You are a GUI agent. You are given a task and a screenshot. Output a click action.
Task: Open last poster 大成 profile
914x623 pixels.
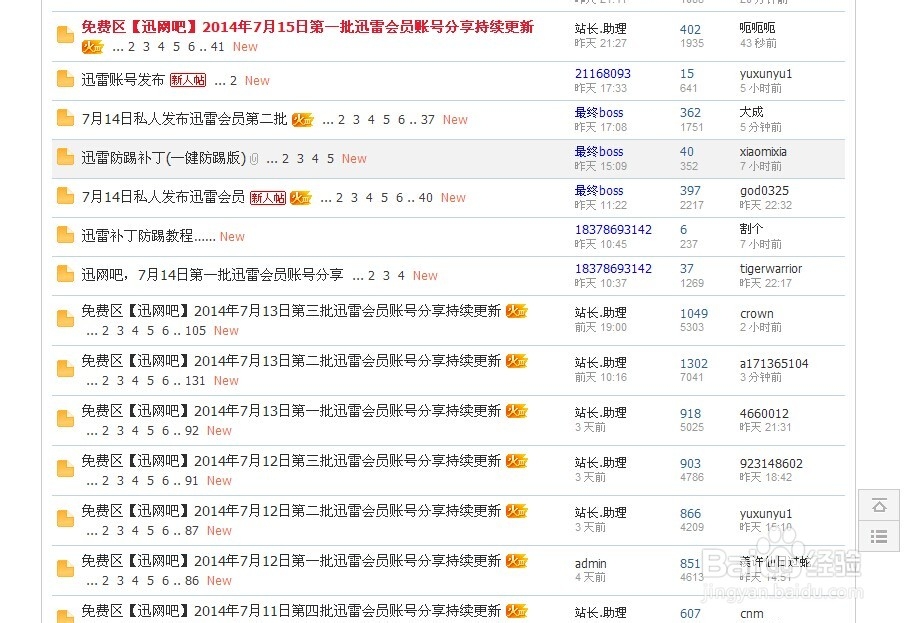[x=751, y=112]
